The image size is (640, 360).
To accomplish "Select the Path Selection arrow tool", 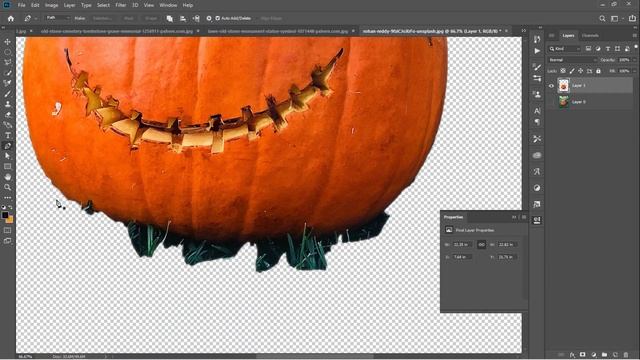I will pyautogui.click(x=7, y=156).
